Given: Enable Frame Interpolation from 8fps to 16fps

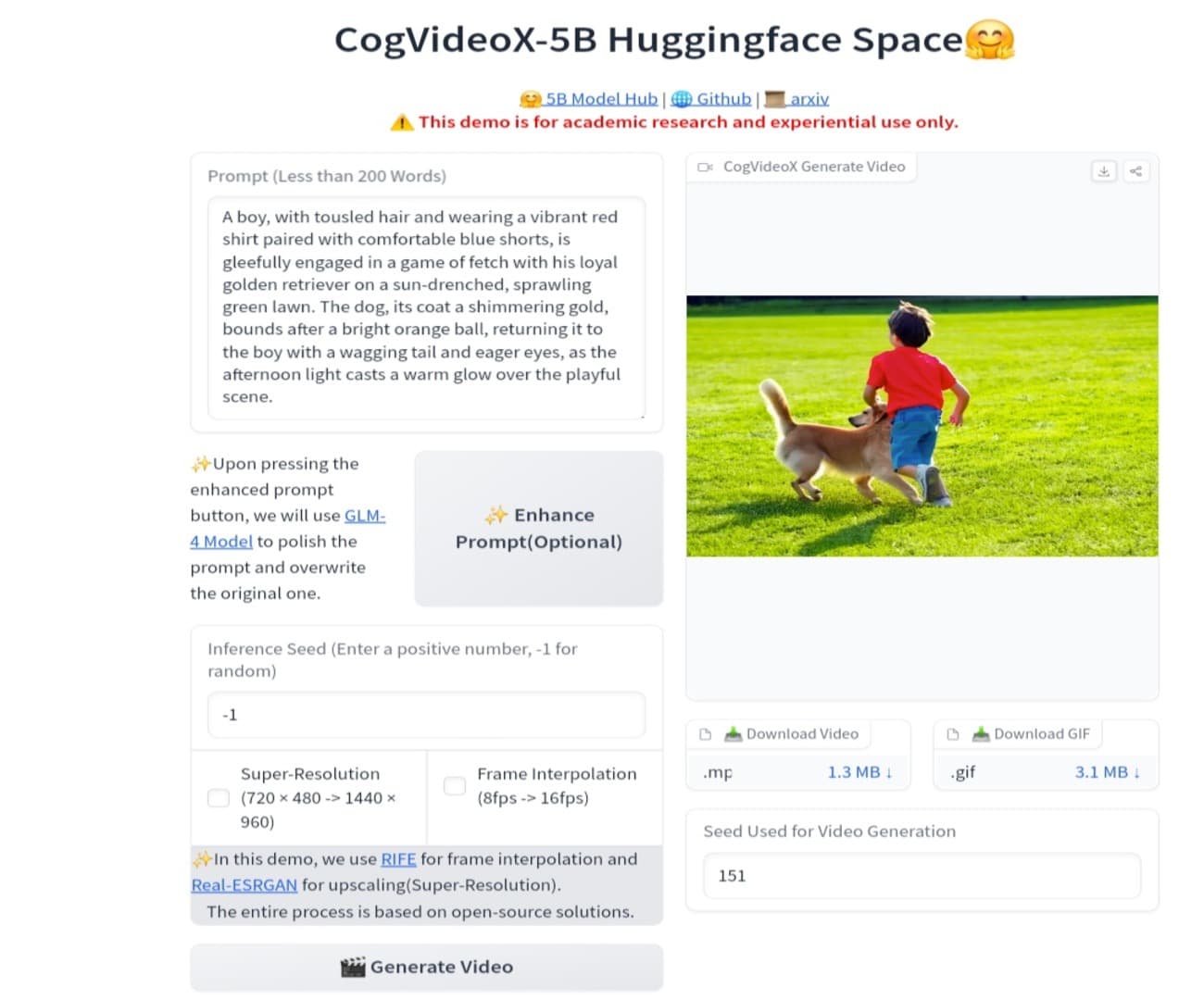Looking at the screenshot, I should tap(454, 785).
